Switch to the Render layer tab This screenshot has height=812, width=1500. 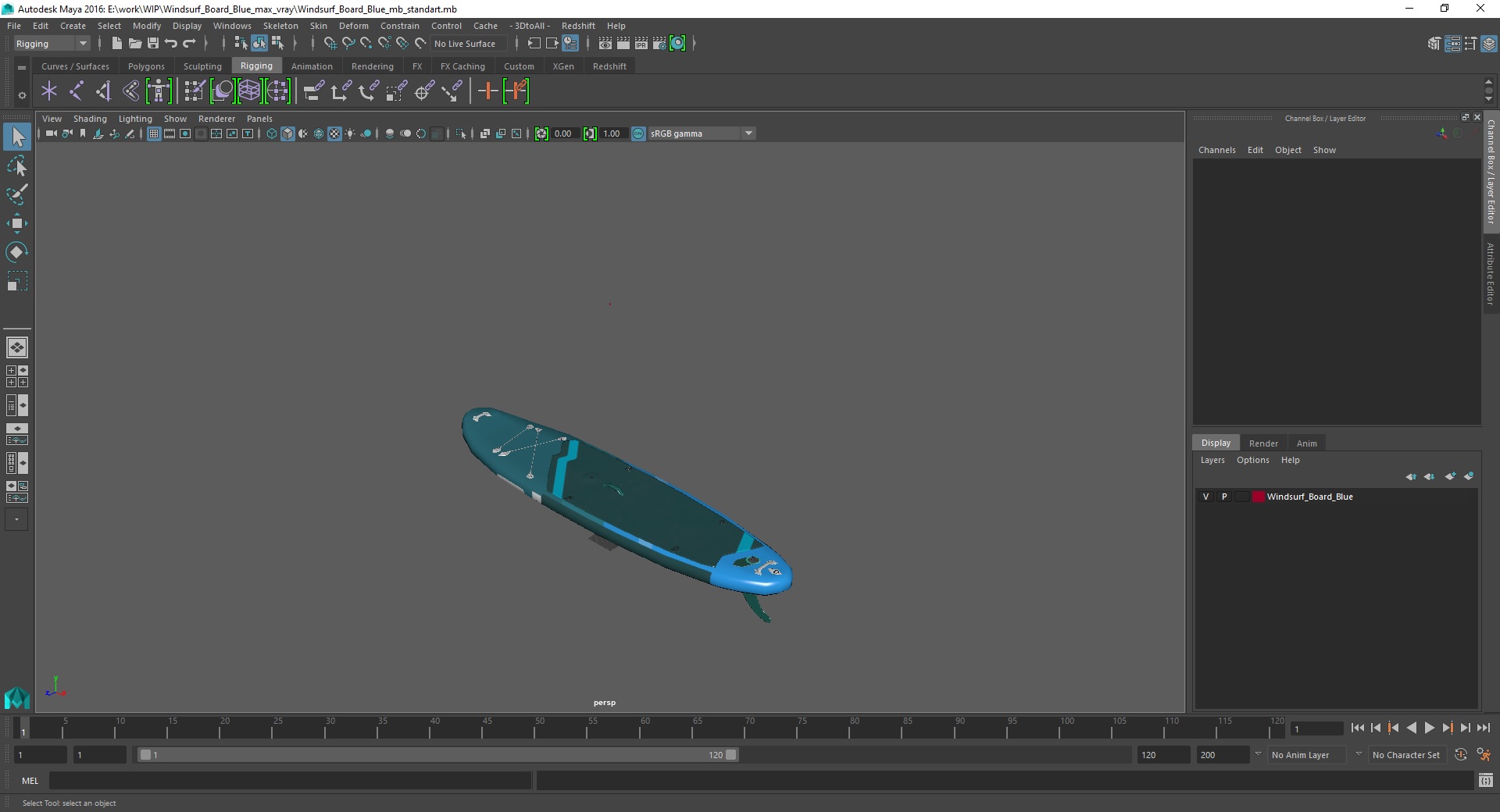pos(1263,443)
